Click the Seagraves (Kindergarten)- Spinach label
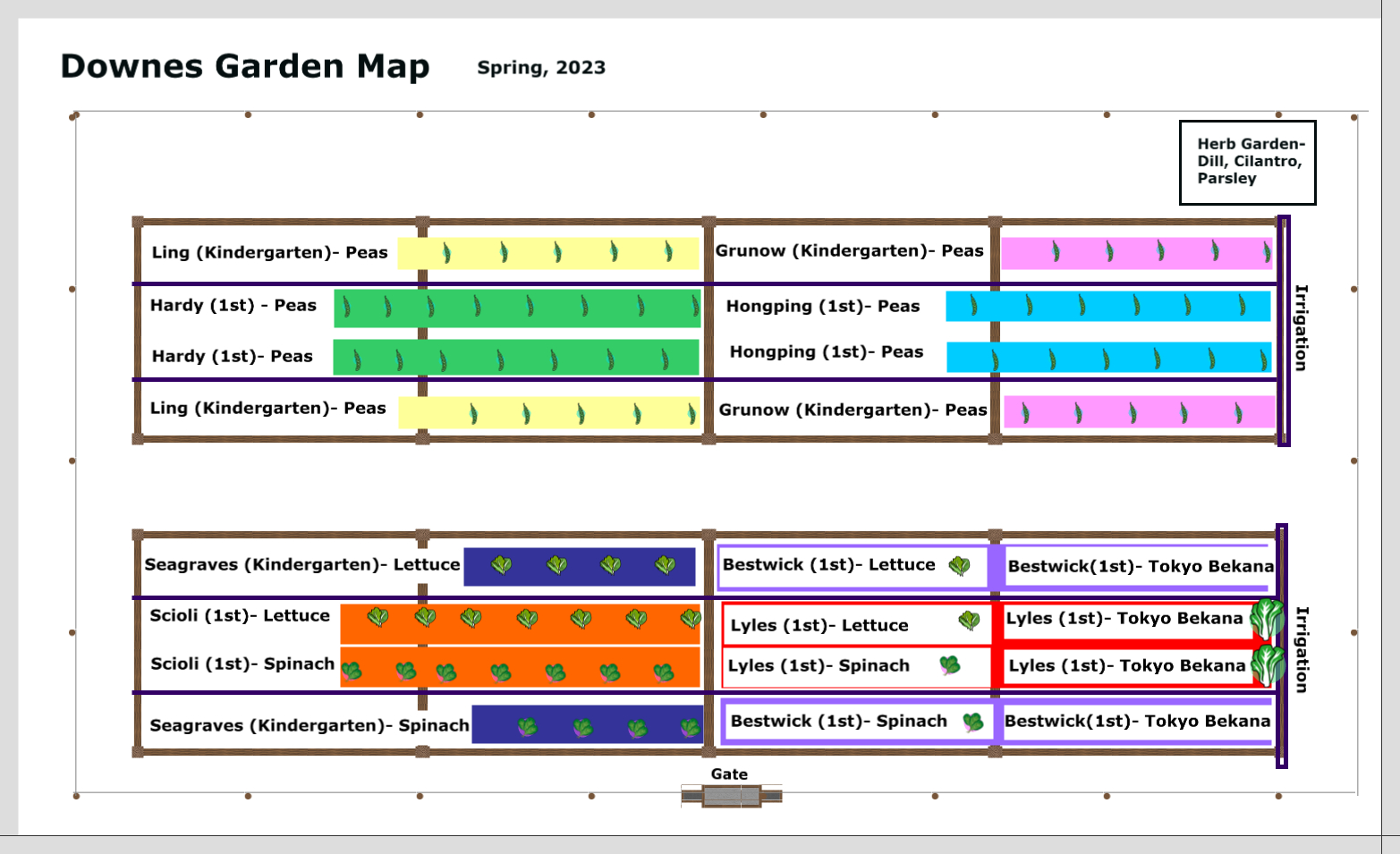Viewport: 1400px width, 854px height. pos(310,725)
